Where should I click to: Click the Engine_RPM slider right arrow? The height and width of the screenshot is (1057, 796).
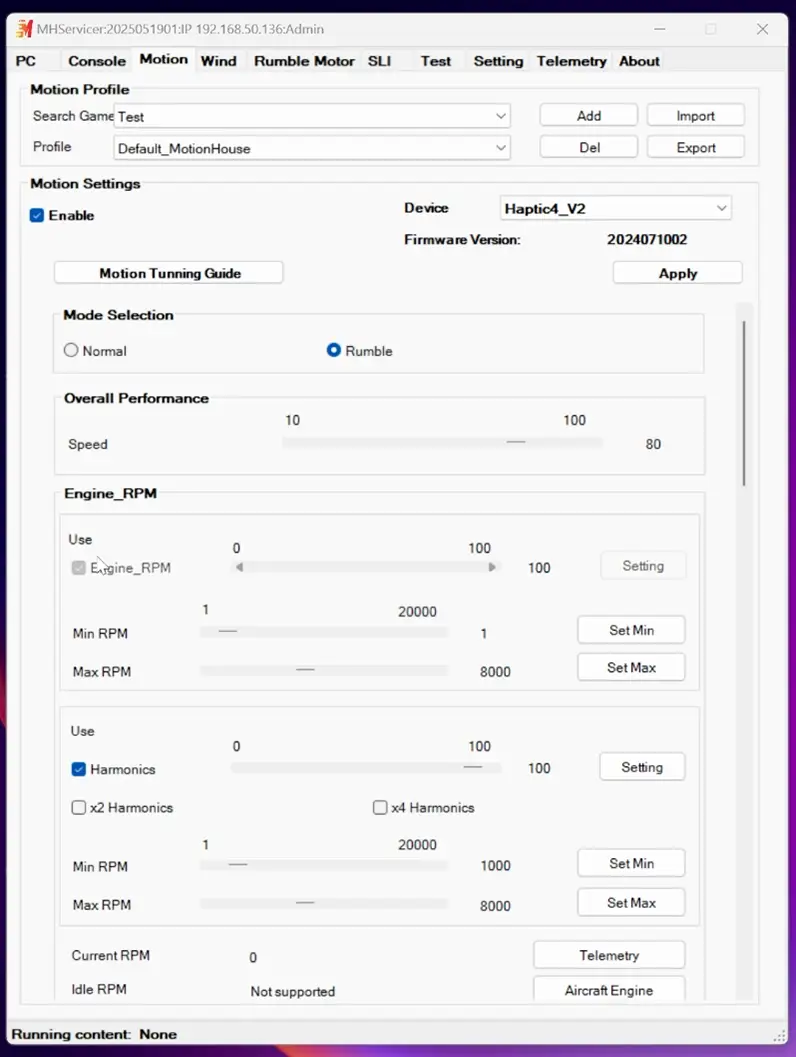(x=492, y=567)
